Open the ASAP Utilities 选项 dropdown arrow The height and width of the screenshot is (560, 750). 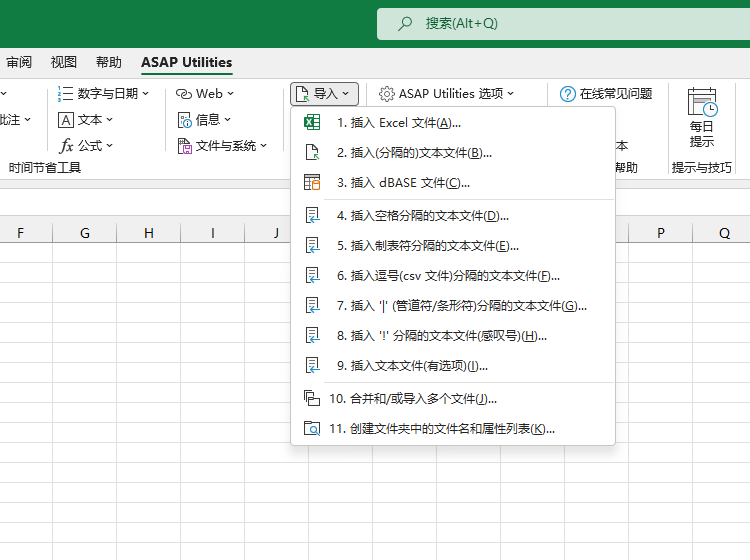pyautogui.click(x=510, y=94)
